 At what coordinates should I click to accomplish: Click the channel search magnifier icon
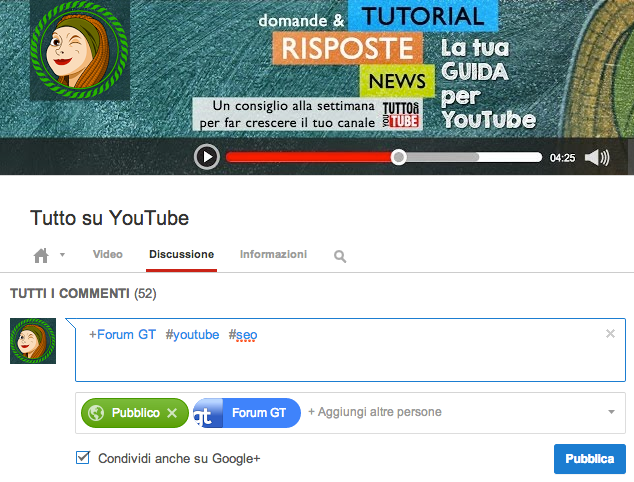point(340,256)
